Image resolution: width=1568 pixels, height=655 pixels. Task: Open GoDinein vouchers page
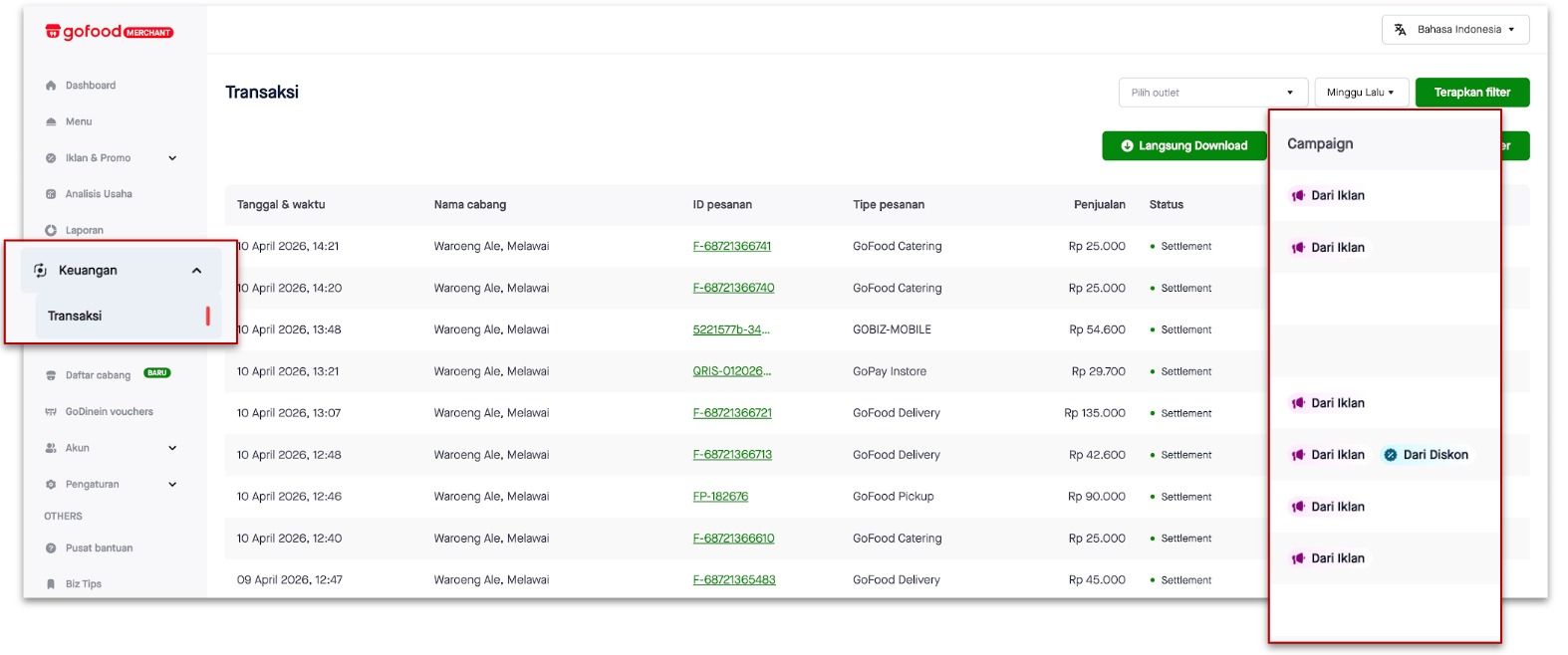[x=110, y=412]
